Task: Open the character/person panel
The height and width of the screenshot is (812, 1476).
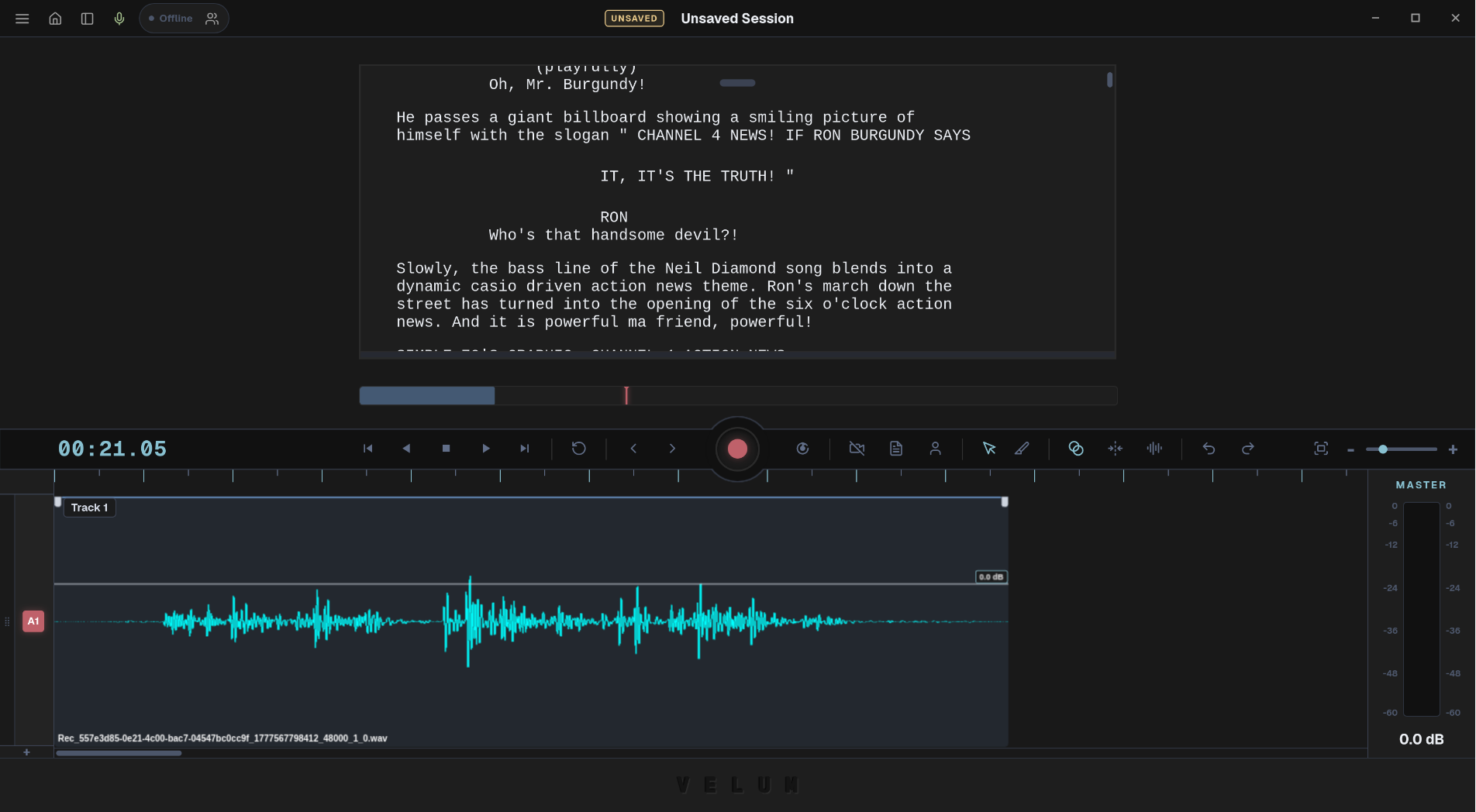Action: 936,449
